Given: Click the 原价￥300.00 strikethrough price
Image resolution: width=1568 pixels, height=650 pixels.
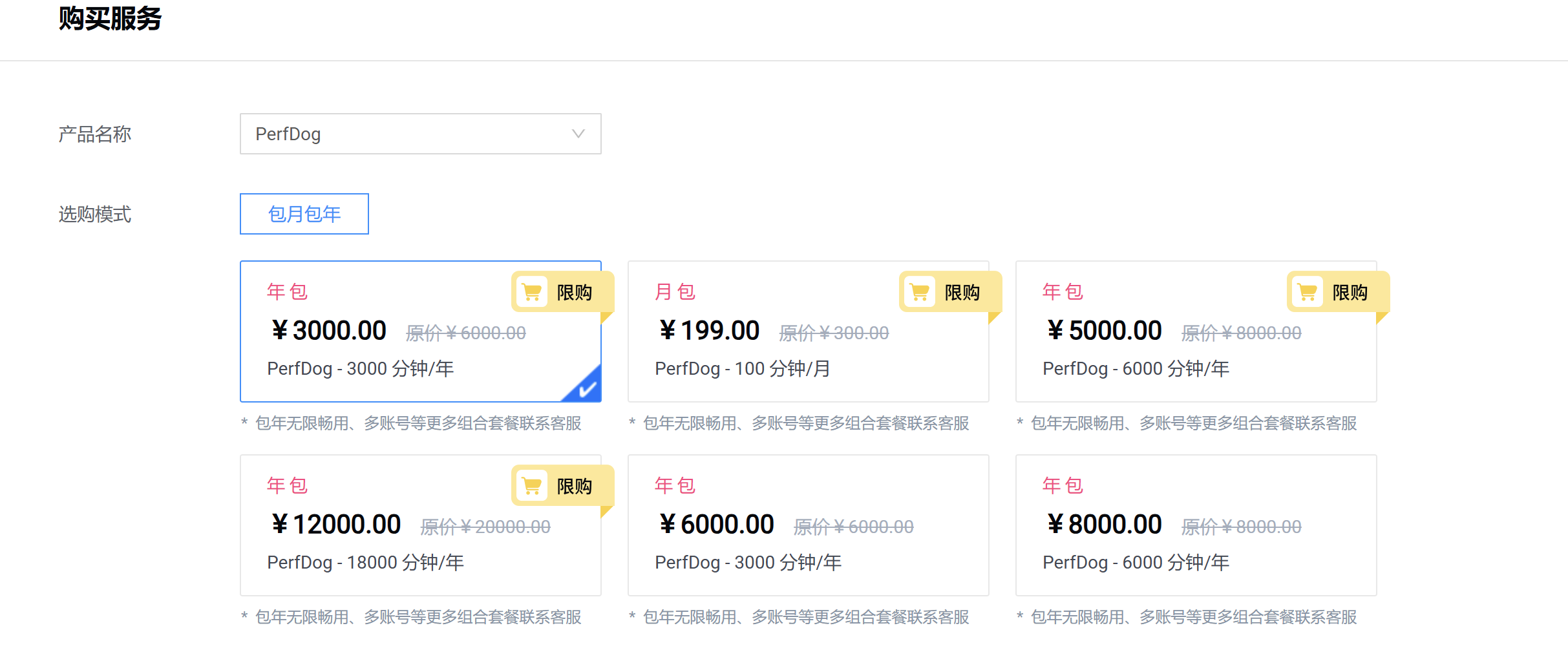Looking at the screenshot, I should [x=834, y=333].
